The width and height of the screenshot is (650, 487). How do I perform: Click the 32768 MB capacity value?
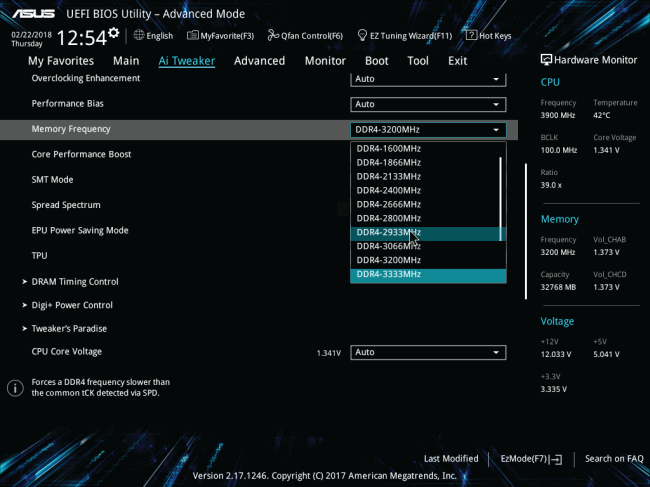558,287
